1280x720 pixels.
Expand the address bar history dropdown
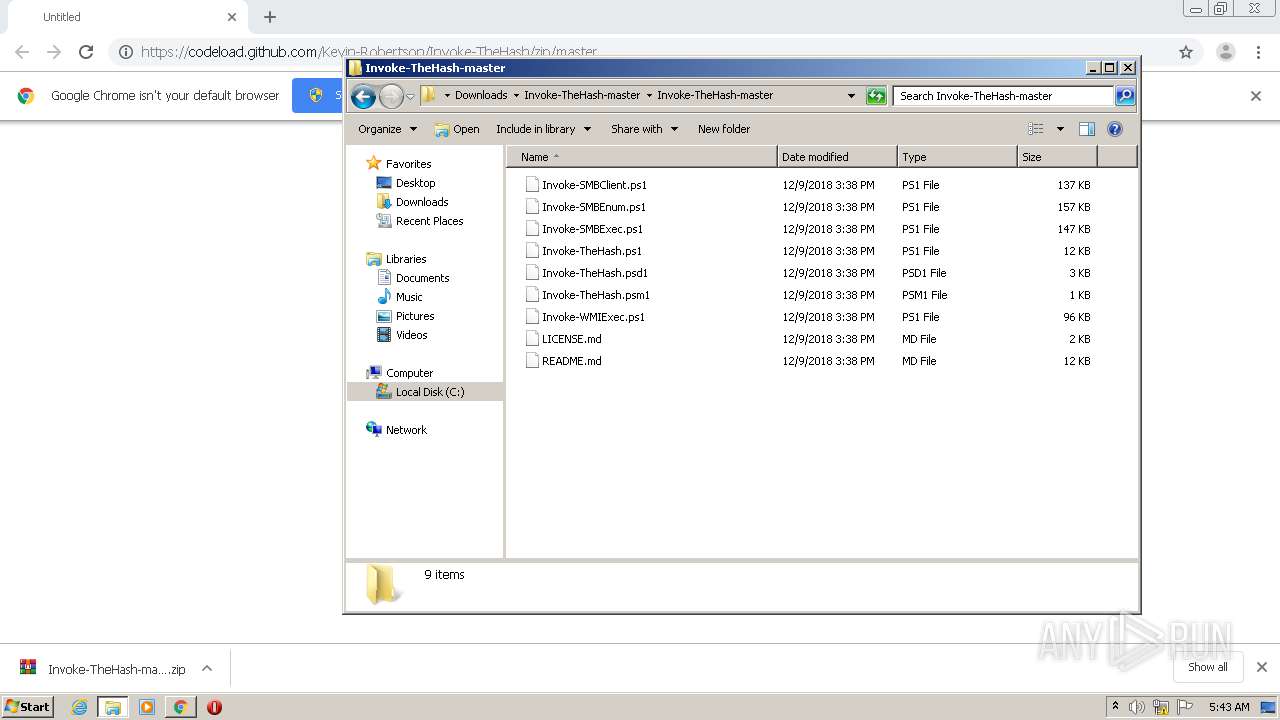pos(851,96)
